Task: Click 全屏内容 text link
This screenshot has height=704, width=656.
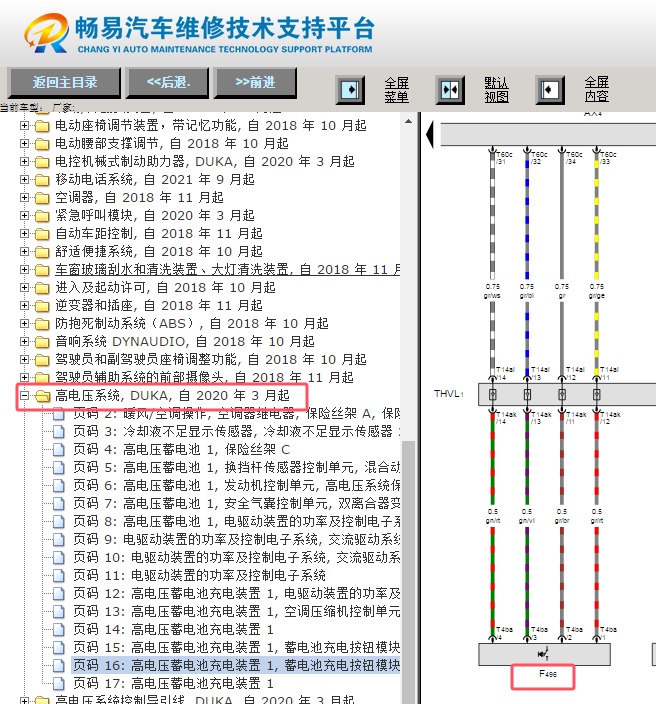Action: point(596,89)
